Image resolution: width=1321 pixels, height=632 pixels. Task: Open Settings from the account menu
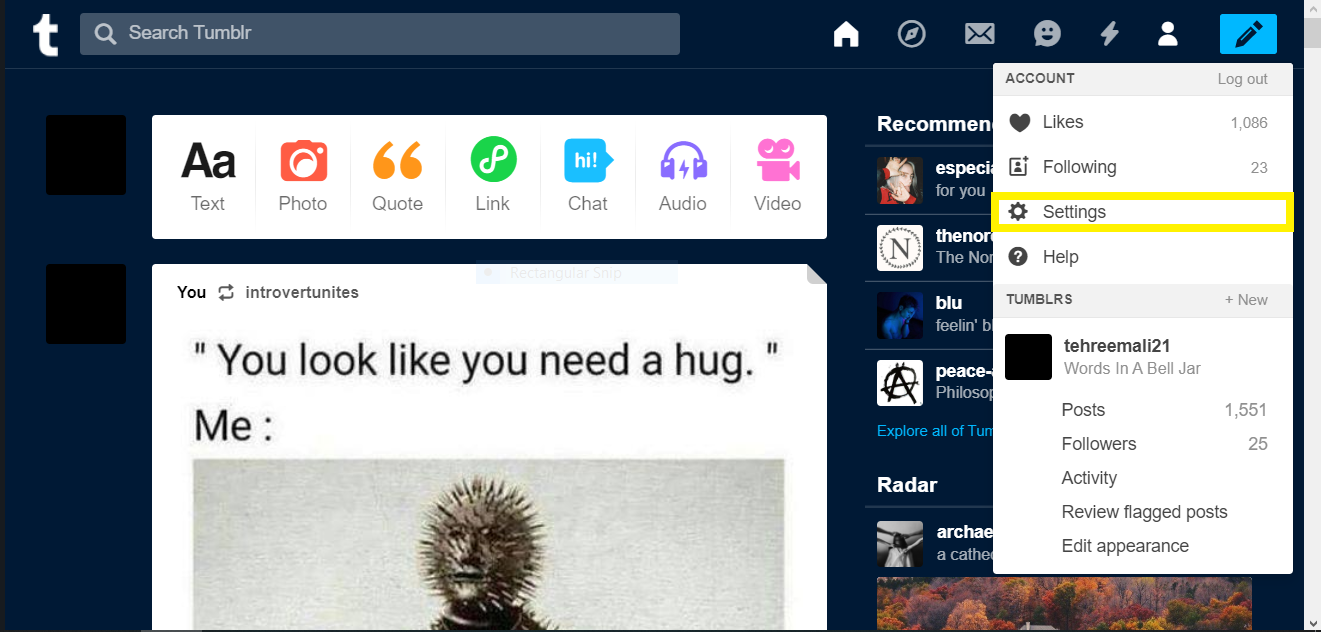[1143, 212]
